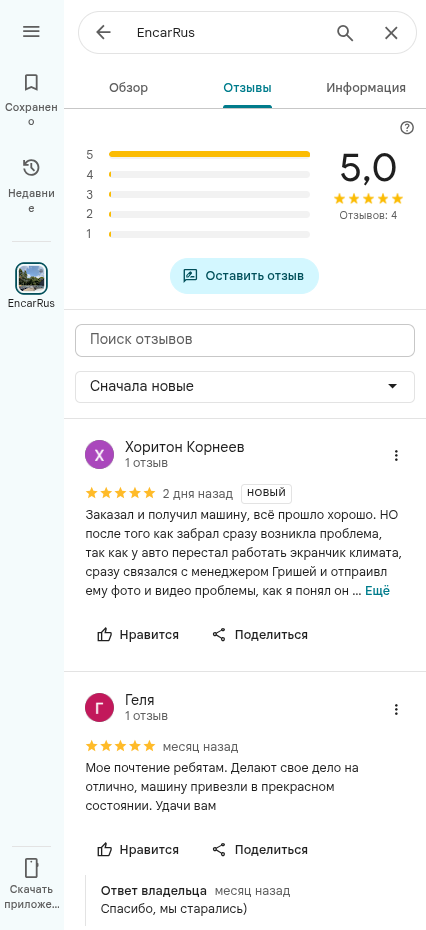The width and height of the screenshot is (426, 930).
Task: Open Recents history icon
Action: [x=31, y=168]
